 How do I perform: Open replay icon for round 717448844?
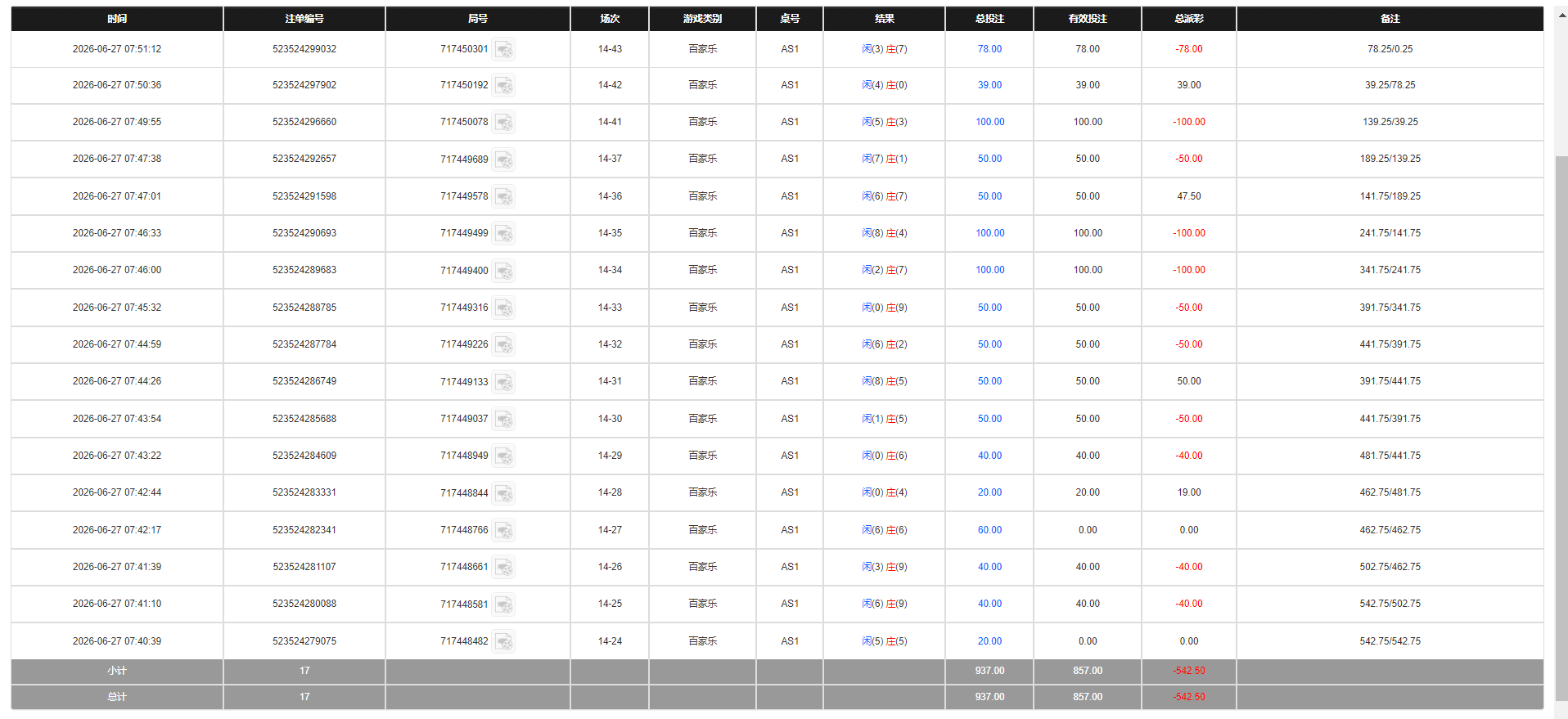tap(504, 492)
